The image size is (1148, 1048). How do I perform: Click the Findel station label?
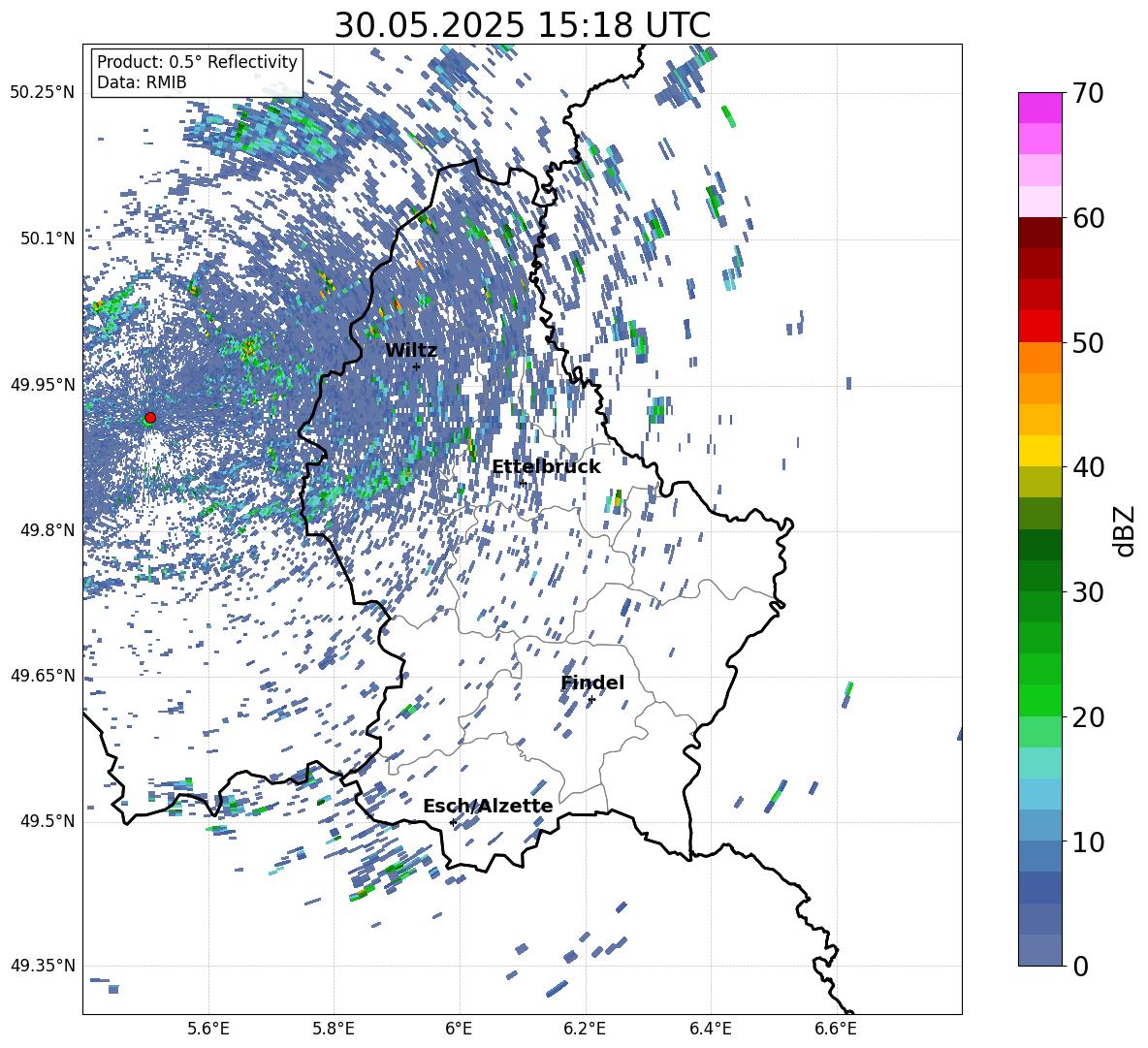tap(592, 683)
